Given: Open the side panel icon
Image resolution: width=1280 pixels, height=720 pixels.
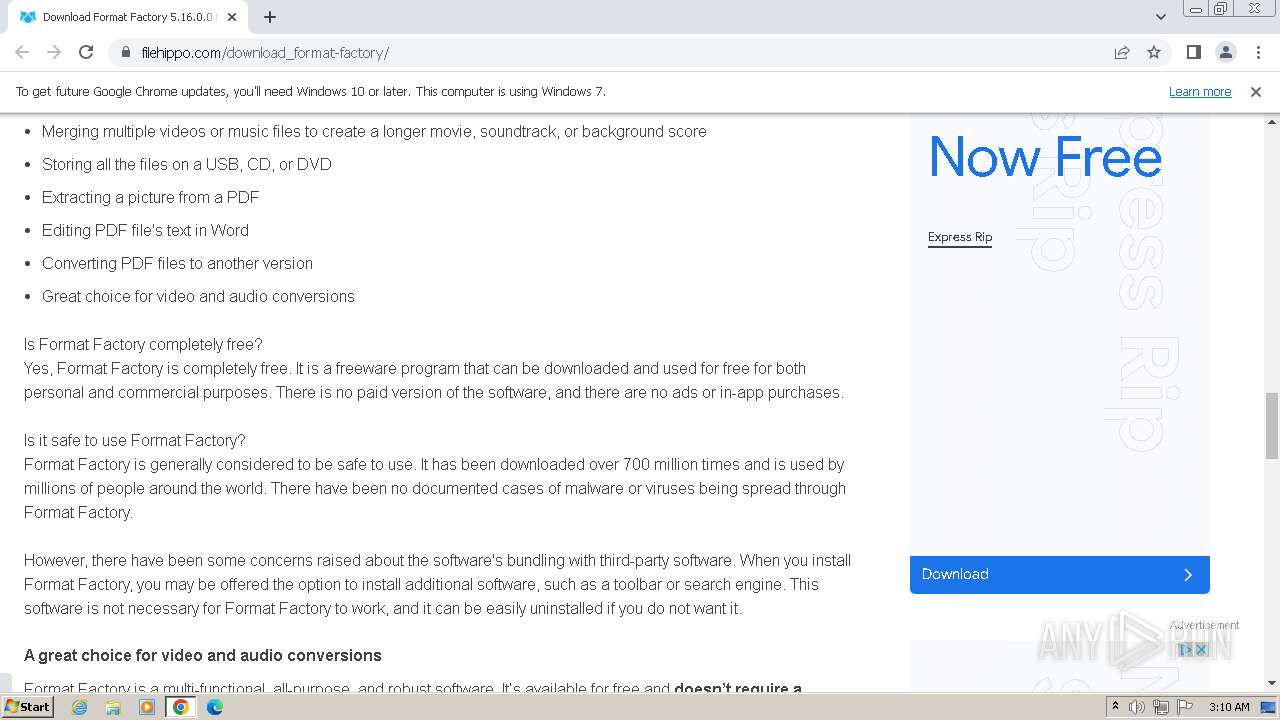Looking at the screenshot, I should click(x=1194, y=52).
